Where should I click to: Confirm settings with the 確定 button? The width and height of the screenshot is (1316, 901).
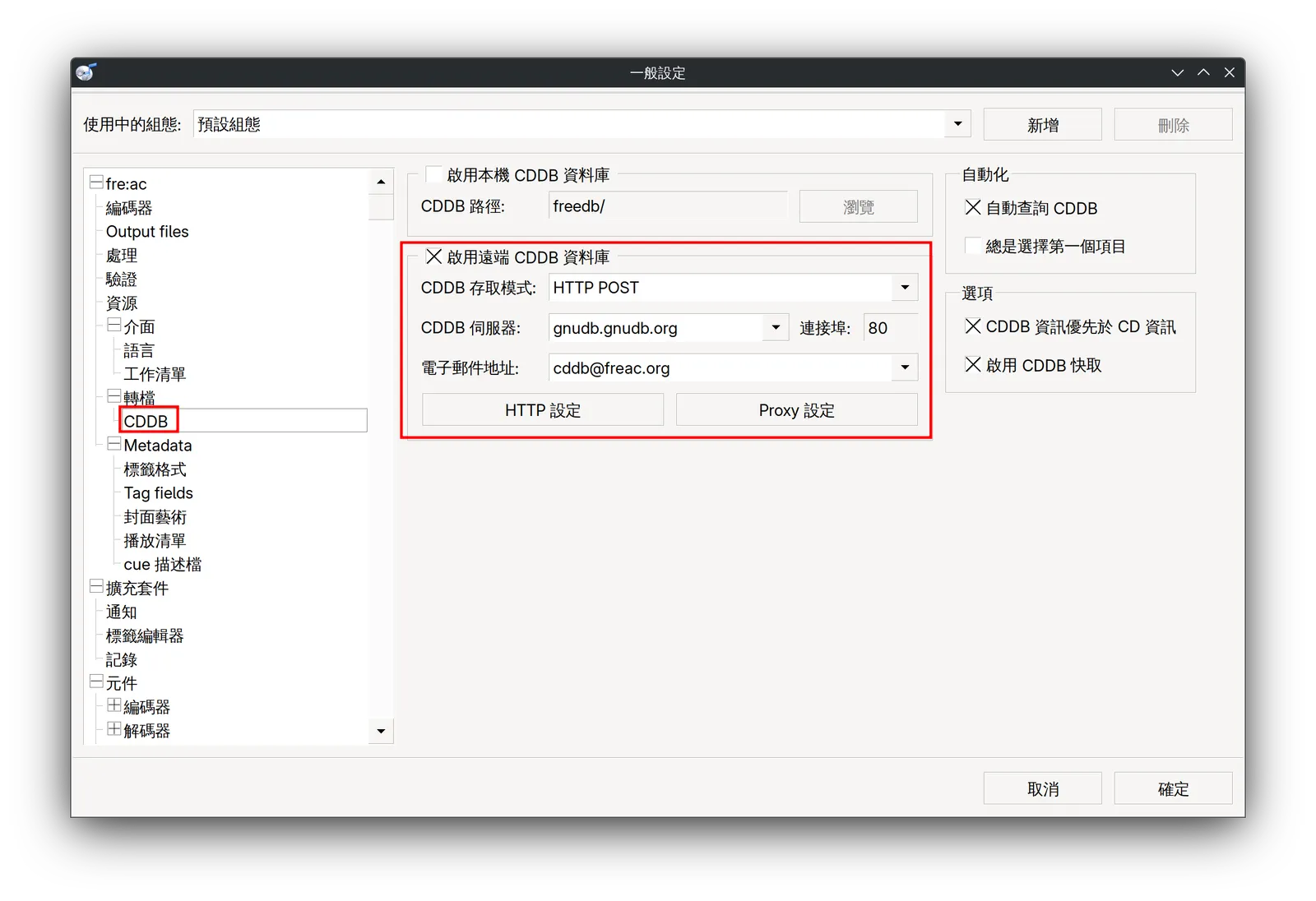coord(1174,789)
